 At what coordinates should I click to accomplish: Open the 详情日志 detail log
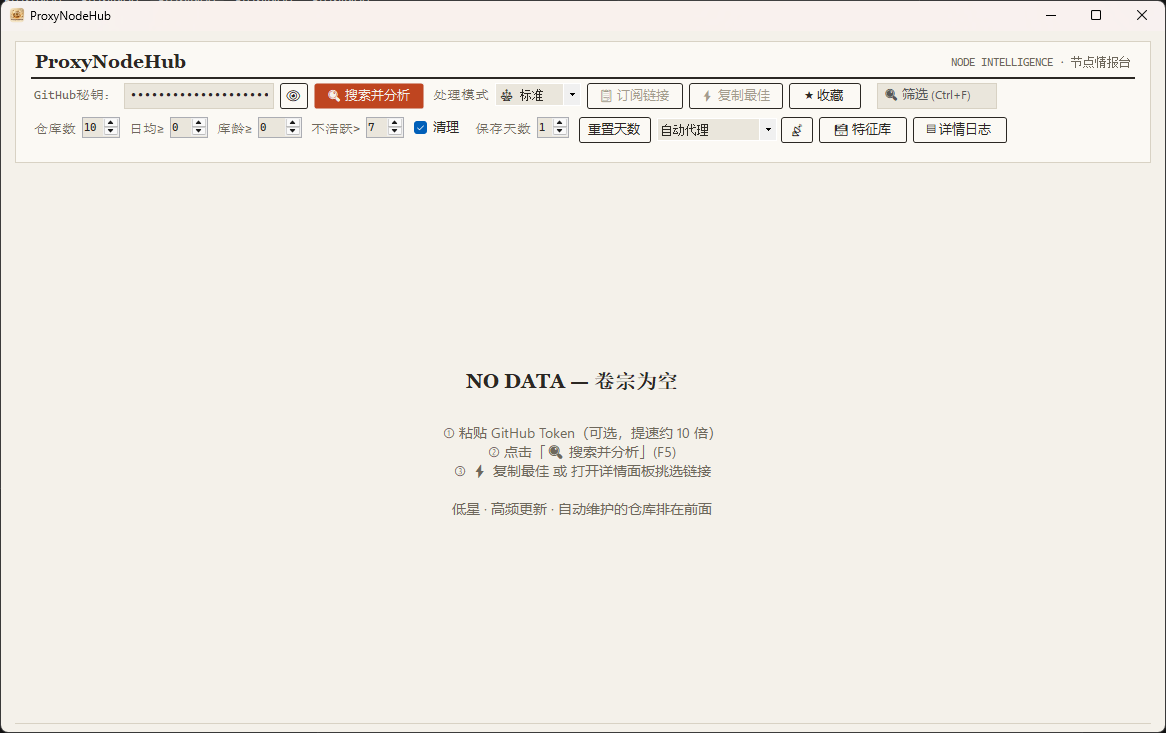pos(959,130)
